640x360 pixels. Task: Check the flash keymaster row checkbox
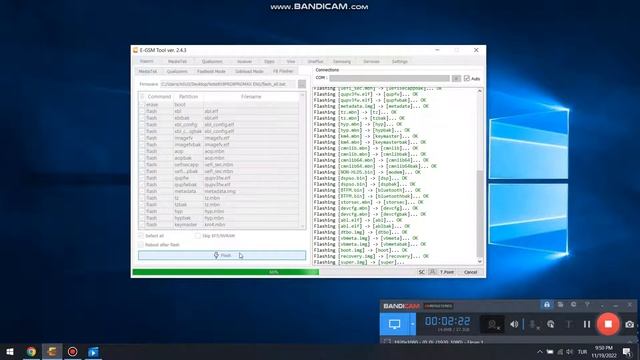[x=142, y=224]
